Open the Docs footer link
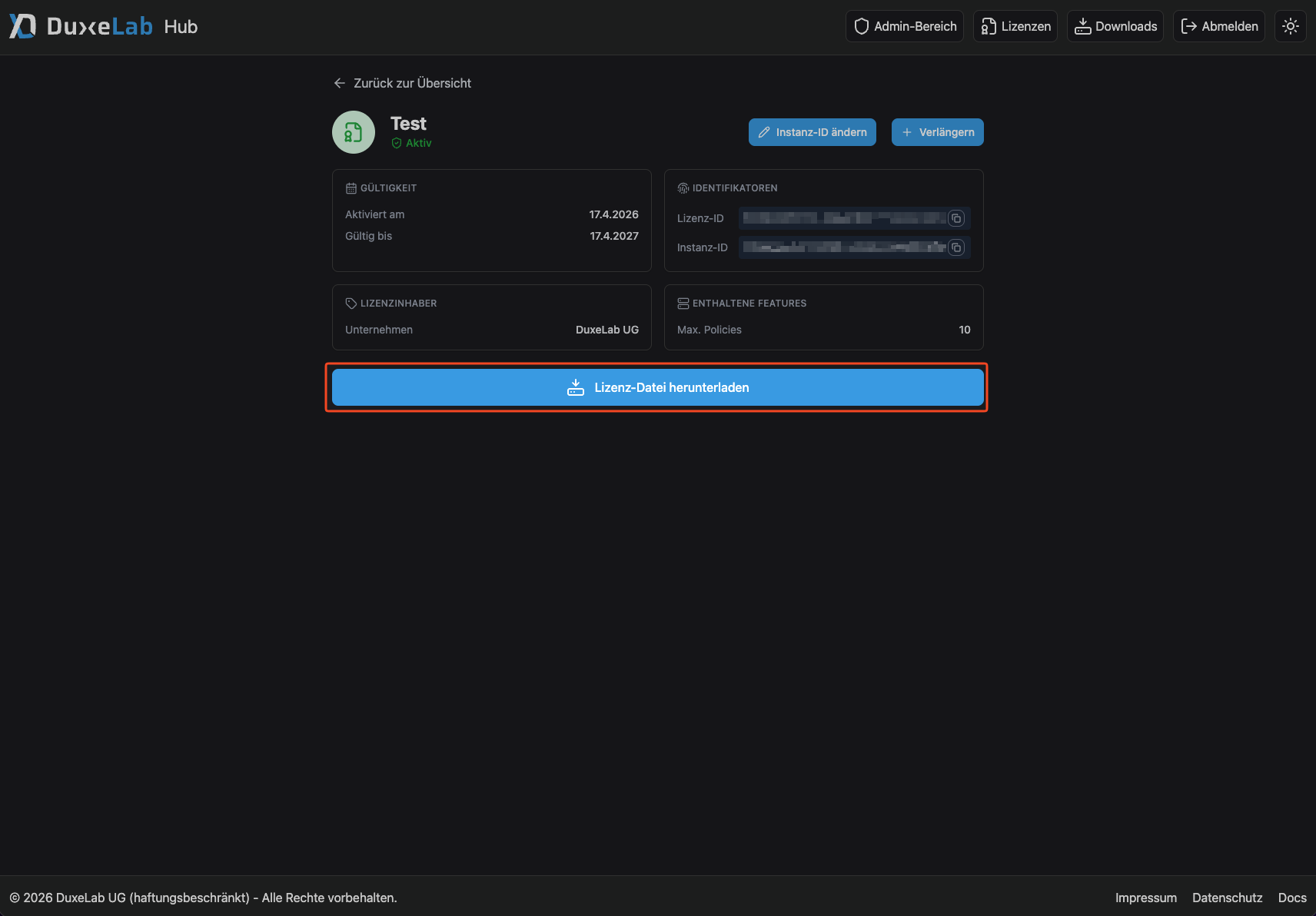The width and height of the screenshot is (1316, 916). [1292, 898]
